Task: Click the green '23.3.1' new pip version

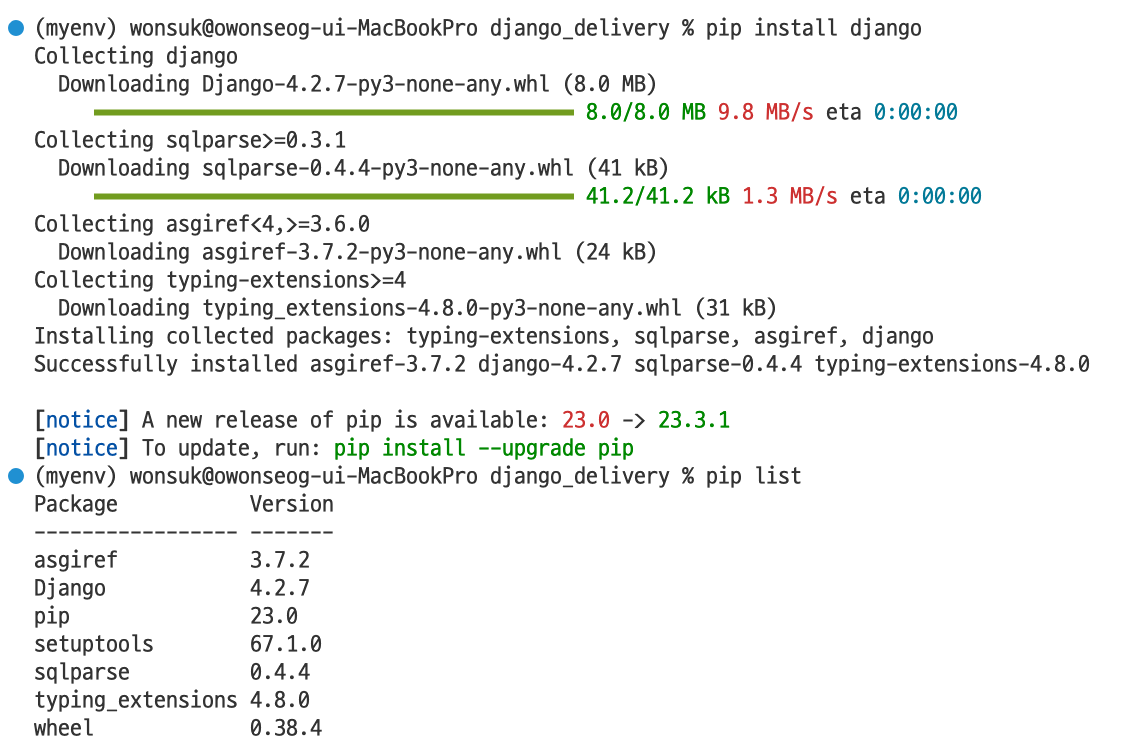Action: tap(694, 420)
